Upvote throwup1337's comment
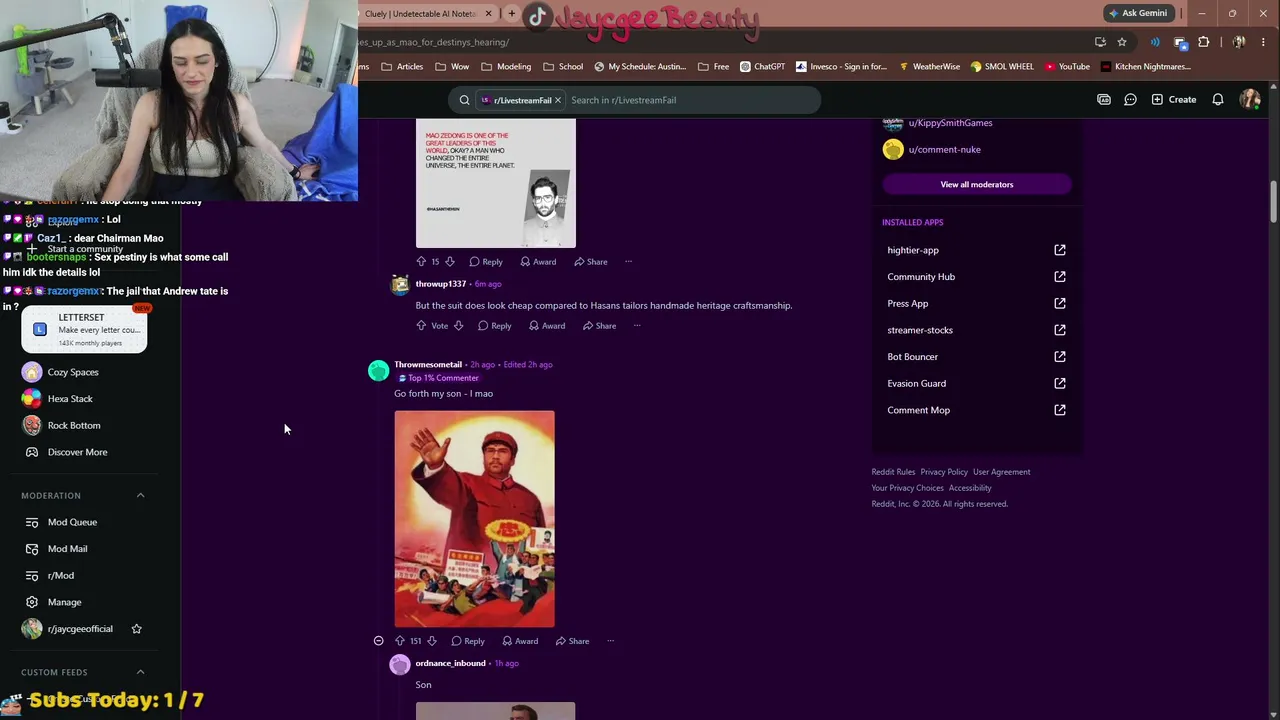Viewport: 1280px width, 720px height. [421, 326]
